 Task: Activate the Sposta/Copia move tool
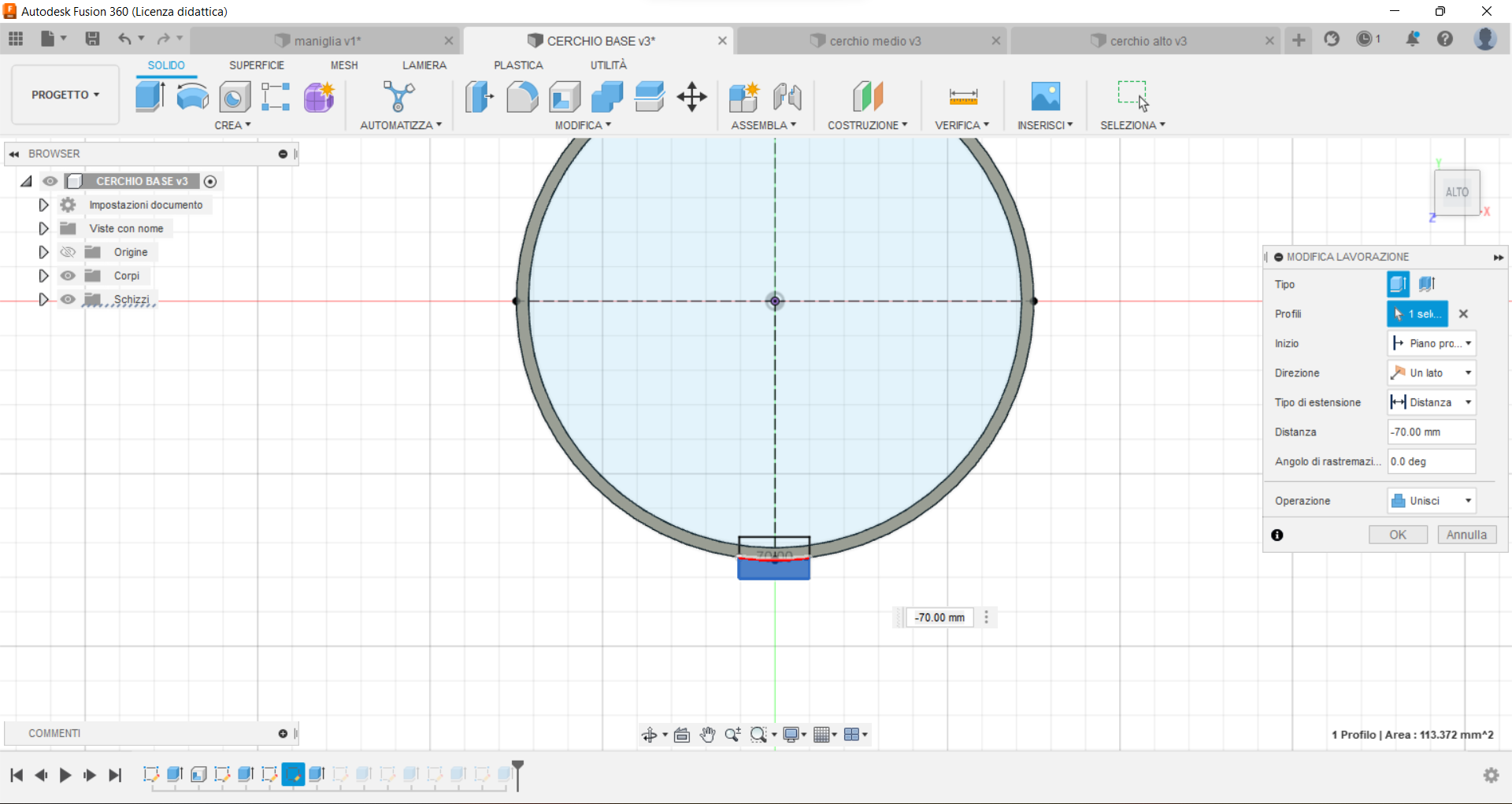point(691,96)
